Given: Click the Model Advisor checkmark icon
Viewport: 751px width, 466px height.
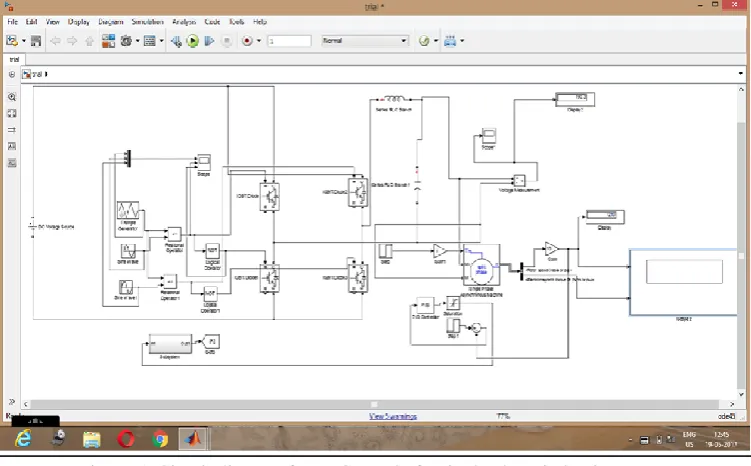Looking at the screenshot, I should coord(424,41).
